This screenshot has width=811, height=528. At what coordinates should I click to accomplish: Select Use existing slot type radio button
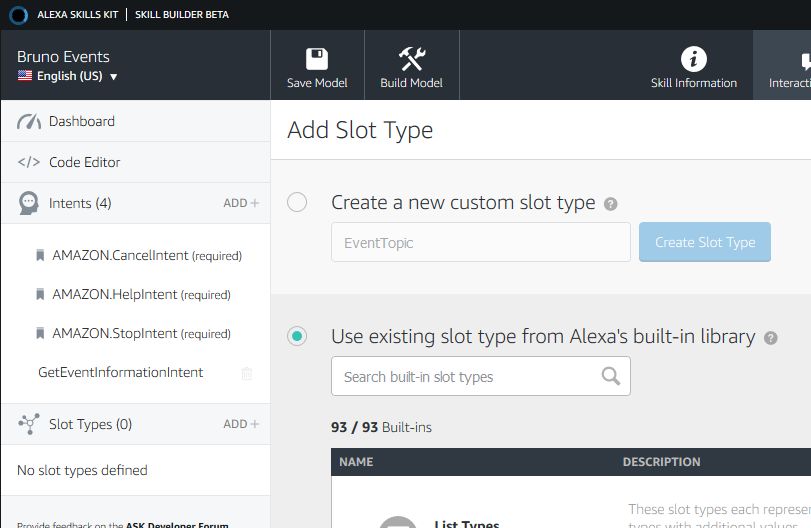pyautogui.click(x=297, y=336)
